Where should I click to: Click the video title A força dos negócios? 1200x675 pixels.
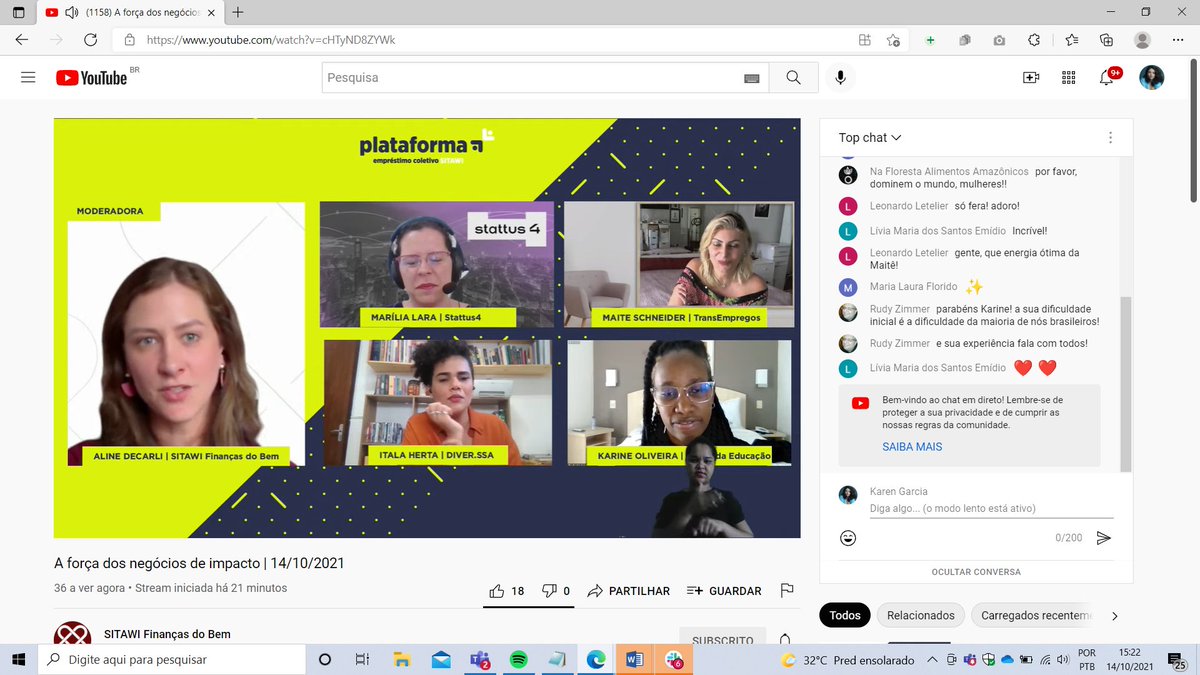point(199,563)
